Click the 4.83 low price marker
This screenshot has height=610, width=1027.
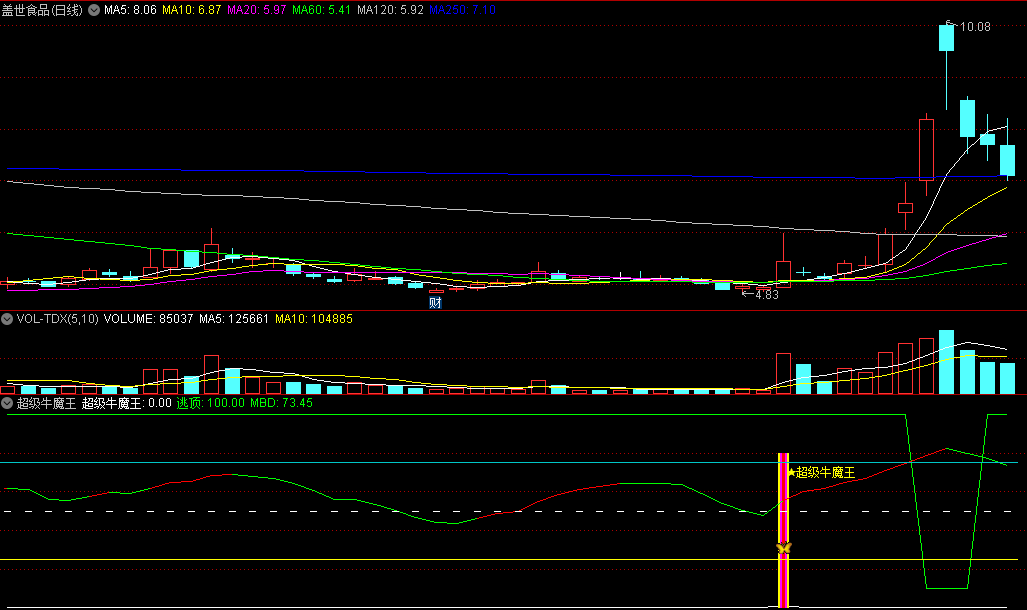tap(767, 295)
